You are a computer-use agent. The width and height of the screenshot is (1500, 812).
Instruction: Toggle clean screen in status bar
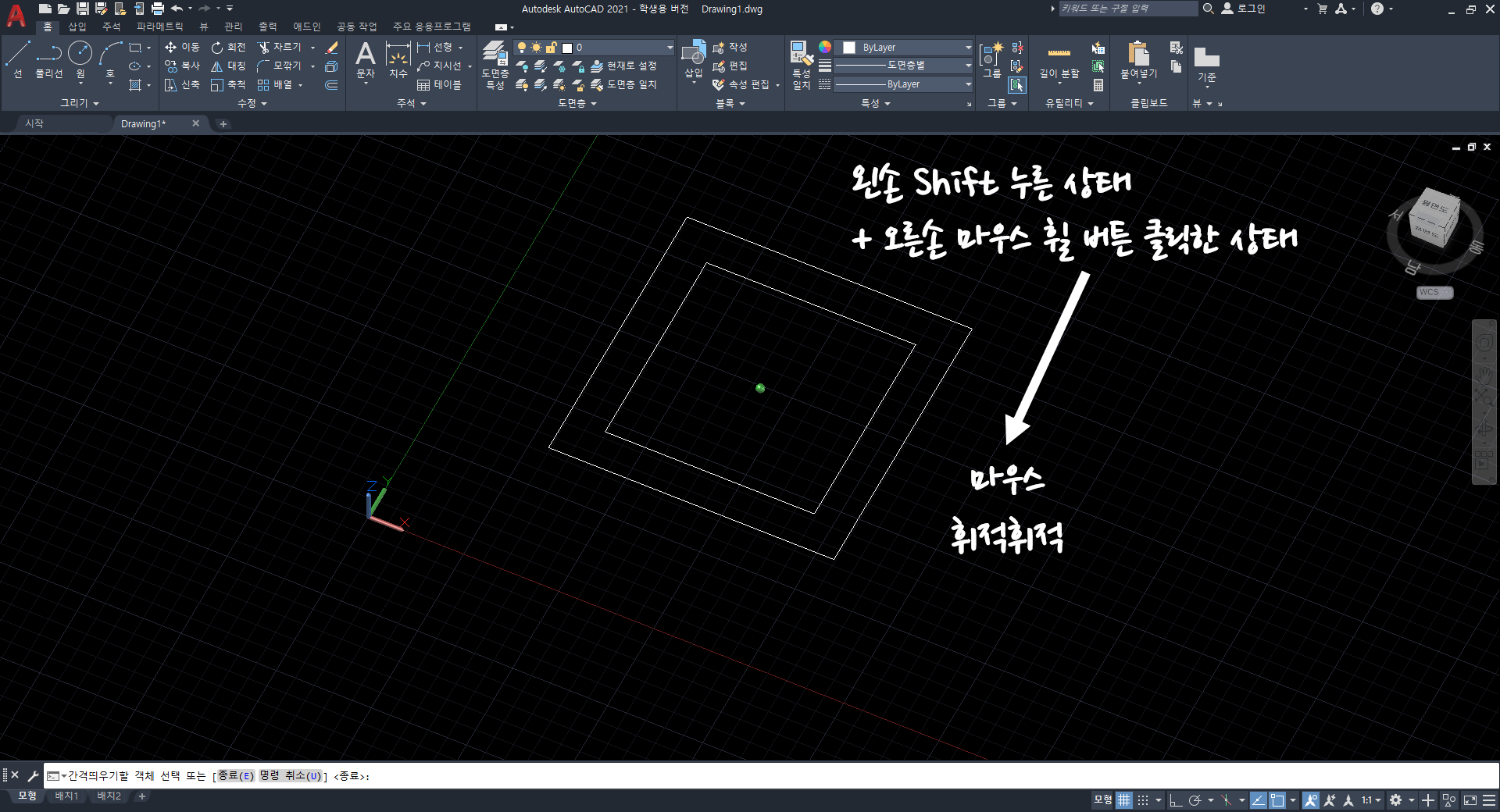tap(1470, 800)
